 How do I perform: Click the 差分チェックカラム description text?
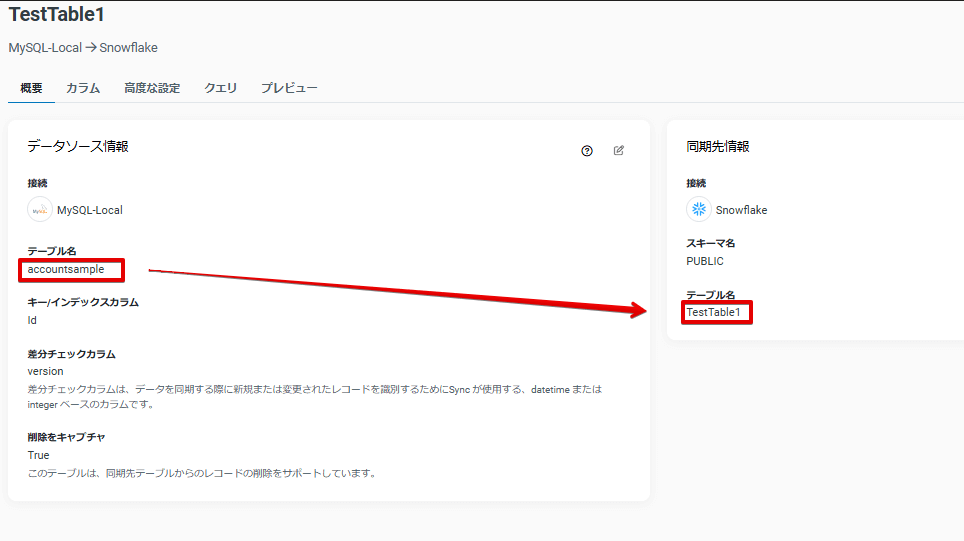tap(315, 397)
